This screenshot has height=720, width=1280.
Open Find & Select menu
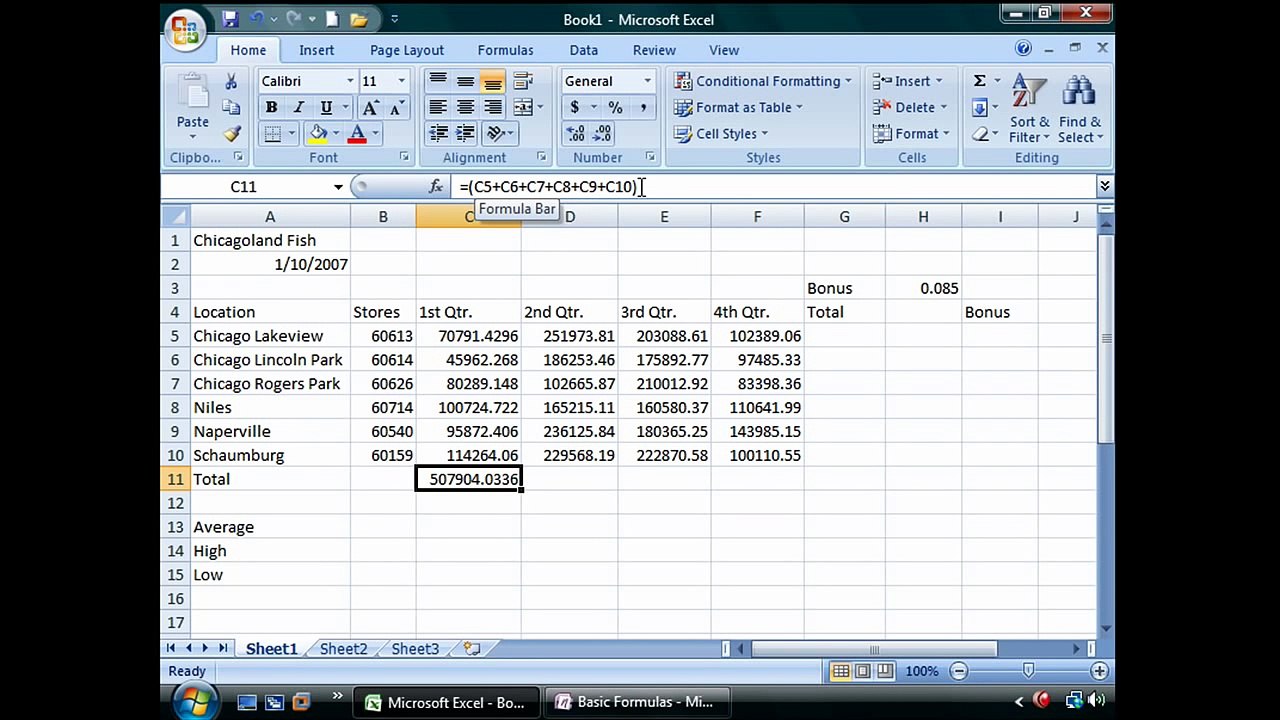pyautogui.click(x=1079, y=110)
